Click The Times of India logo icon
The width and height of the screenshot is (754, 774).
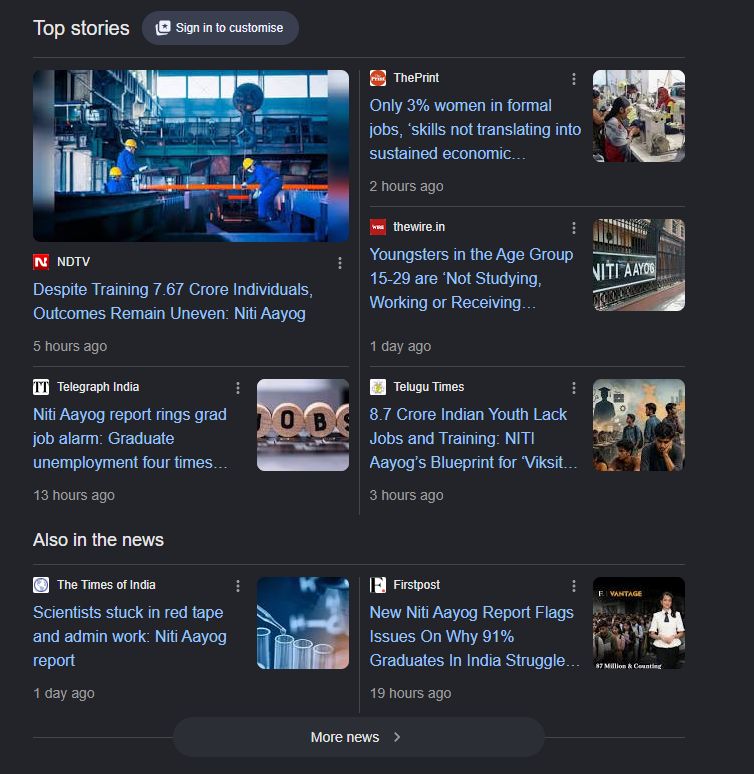tap(41, 585)
